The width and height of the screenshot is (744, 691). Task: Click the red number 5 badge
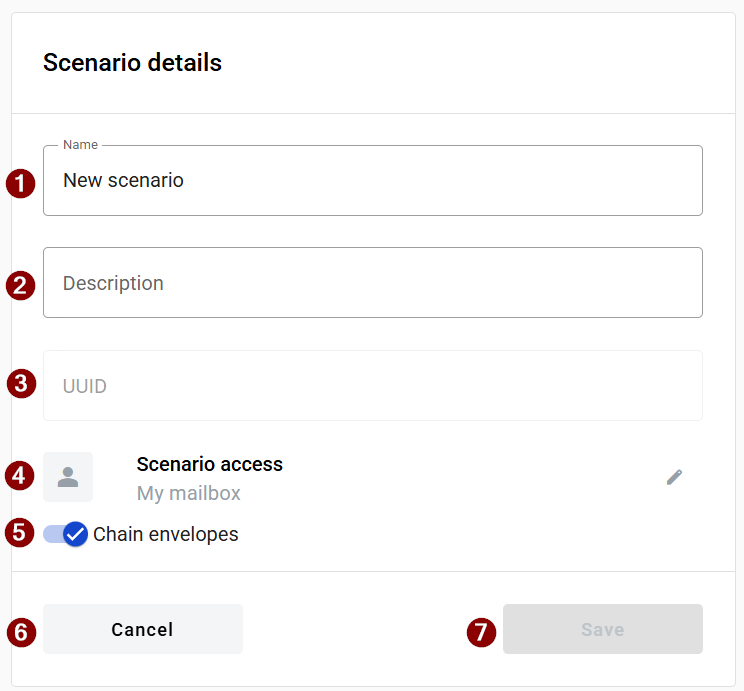(21, 533)
